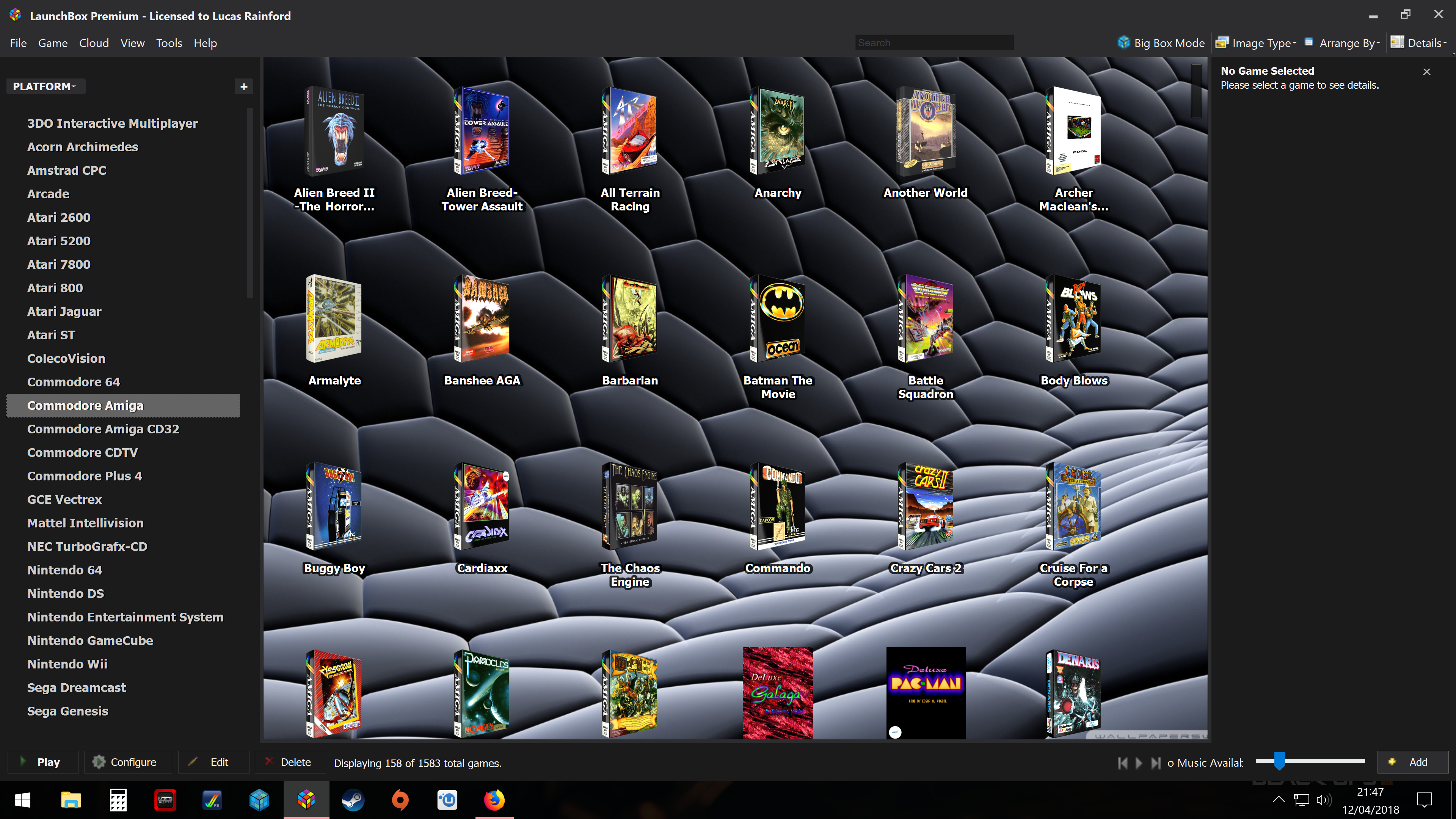Select Buggy Boy game box
This screenshot has height=819, width=1456.
click(334, 507)
